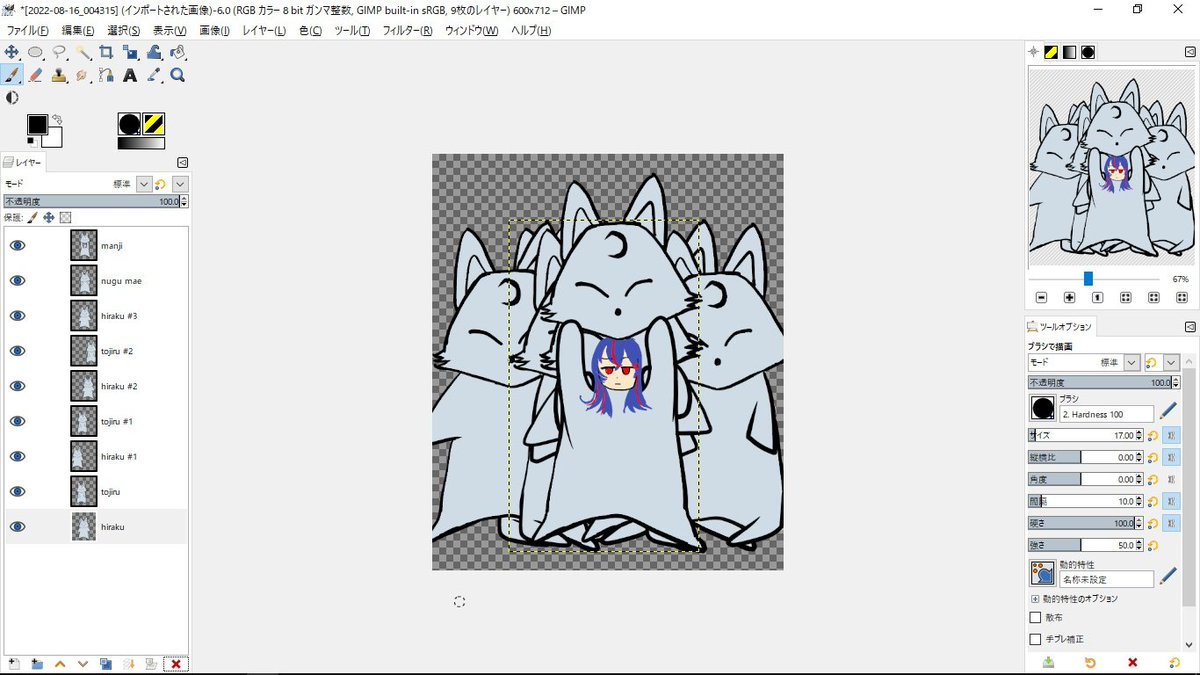Hide the tojiru #2 layer
The width and height of the screenshot is (1200, 675).
point(17,351)
